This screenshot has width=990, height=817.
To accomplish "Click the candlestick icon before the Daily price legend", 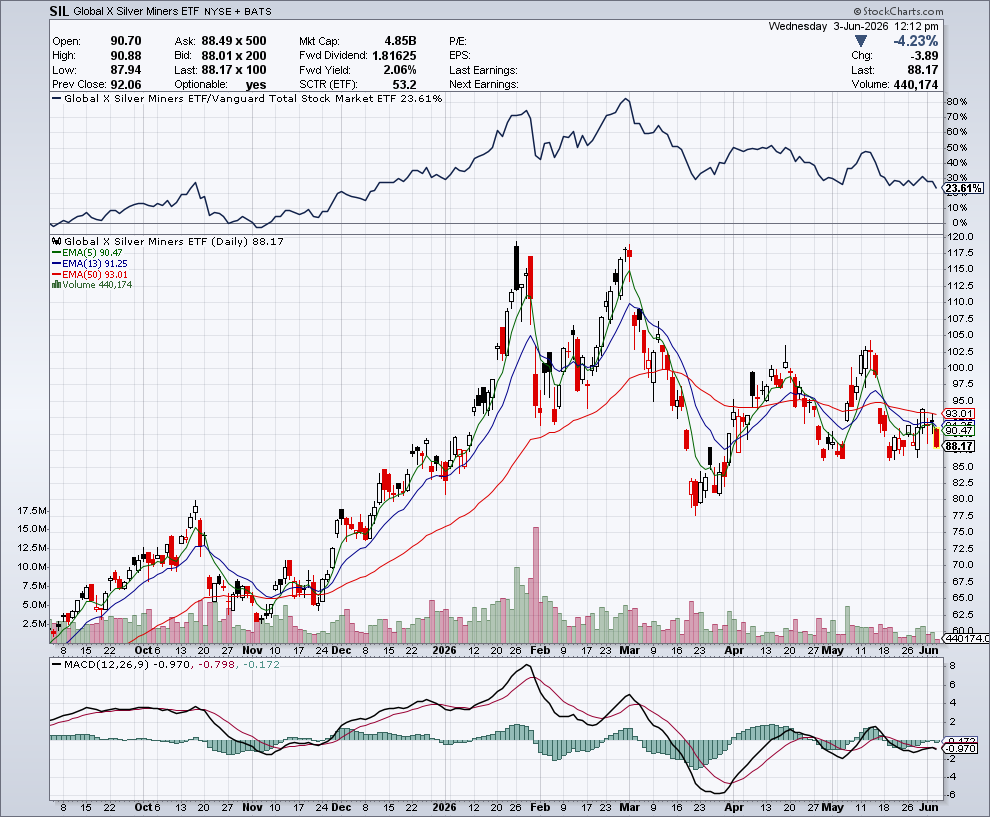I will [57, 241].
